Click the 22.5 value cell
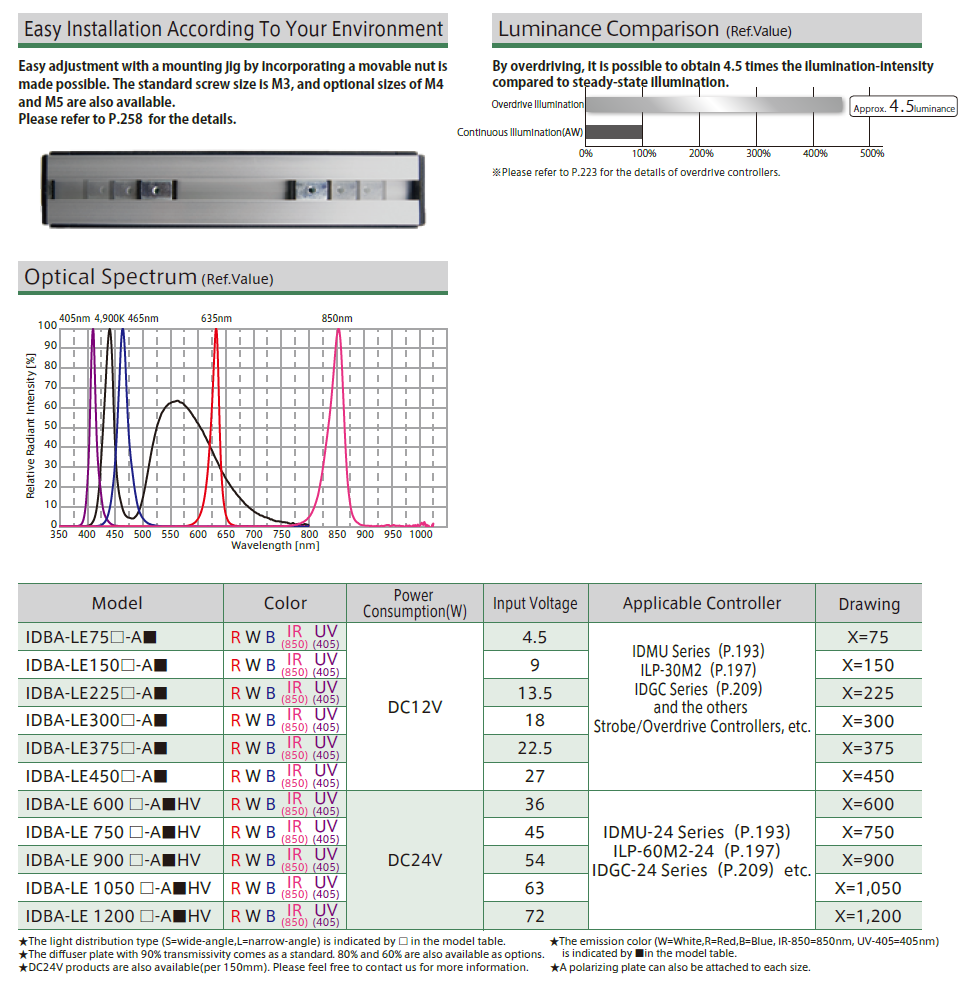 [x=535, y=748]
